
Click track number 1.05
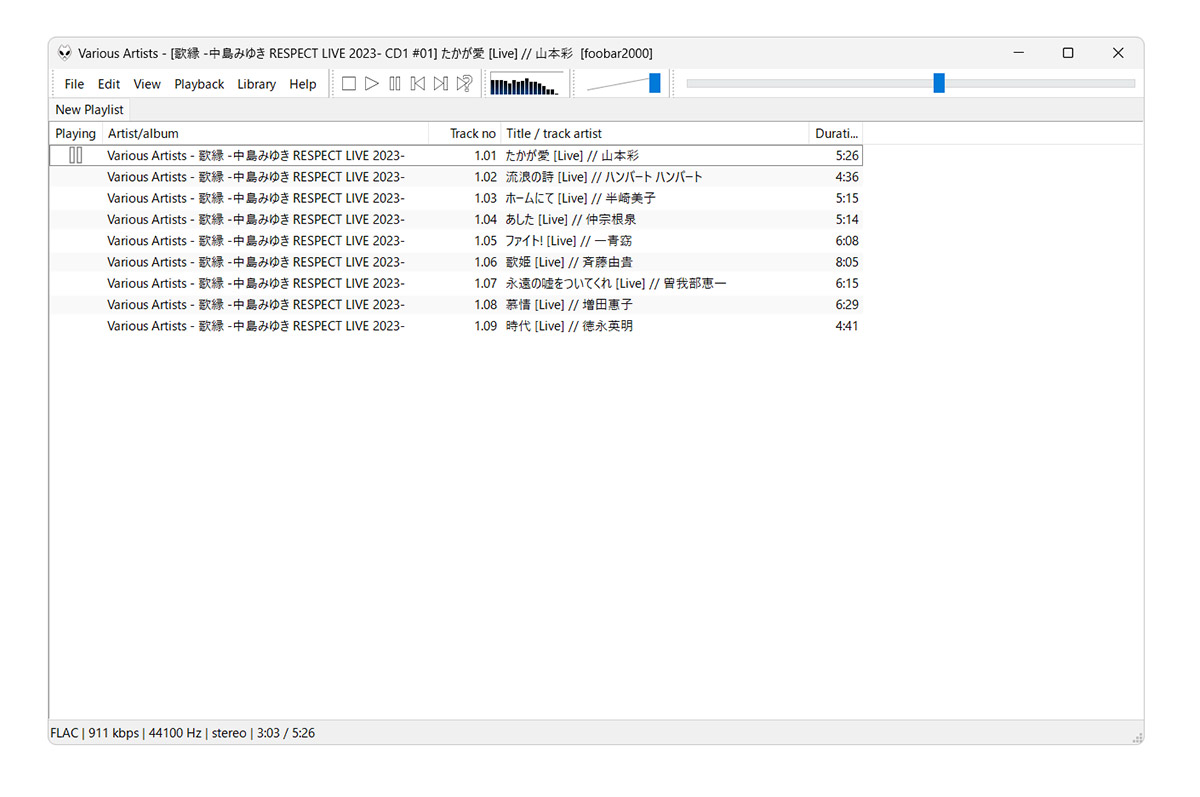coord(485,241)
